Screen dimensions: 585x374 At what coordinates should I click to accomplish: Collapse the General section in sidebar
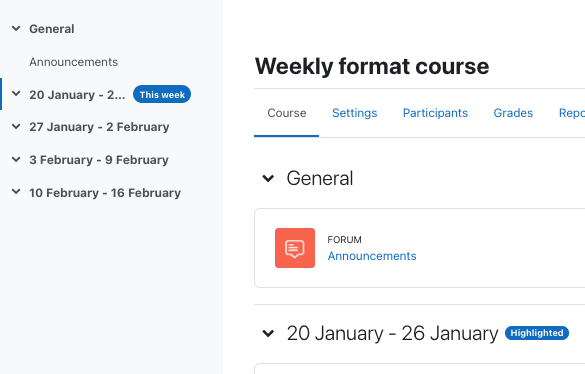point(16,28)
